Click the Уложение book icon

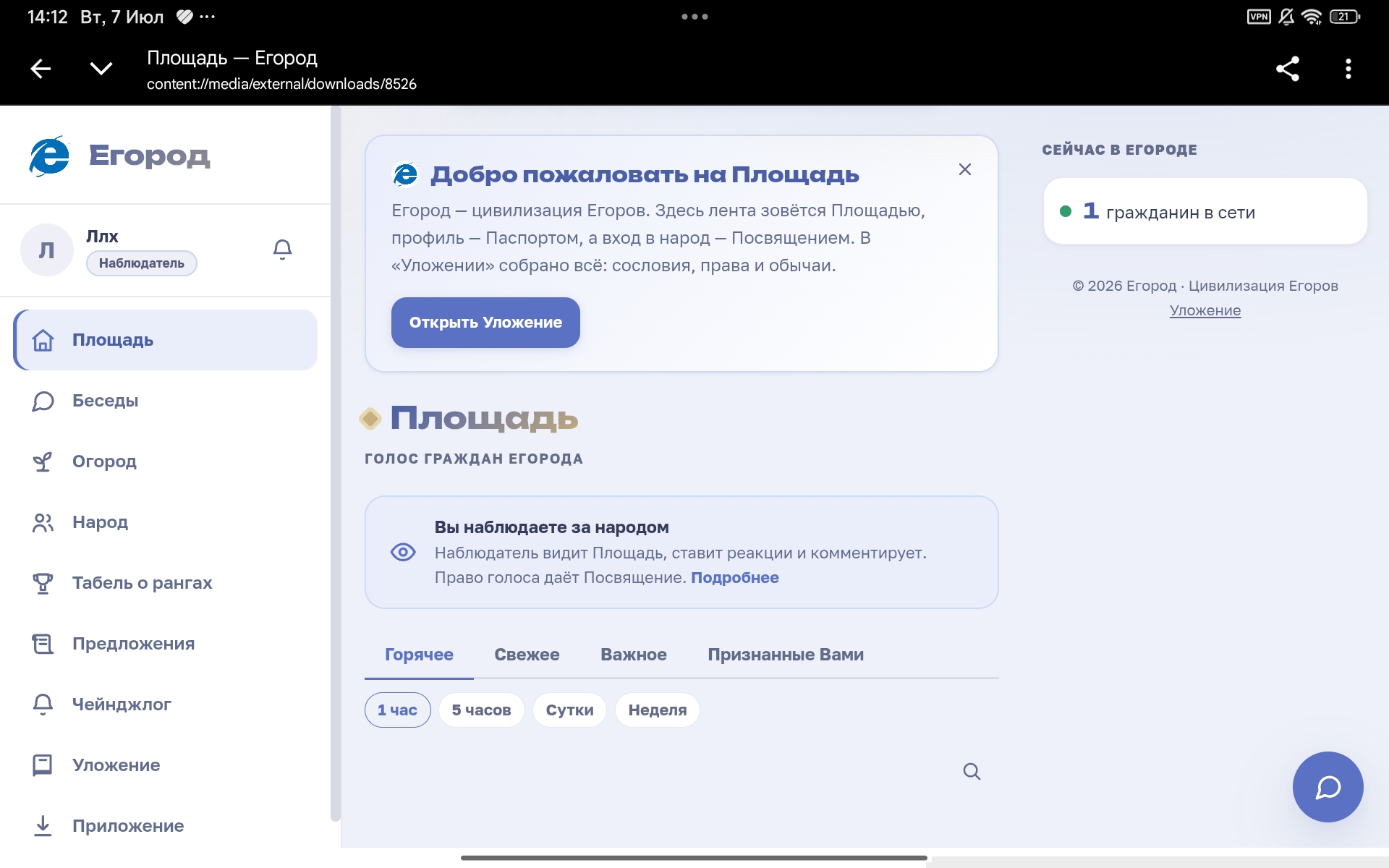click(x=43, y=765)
